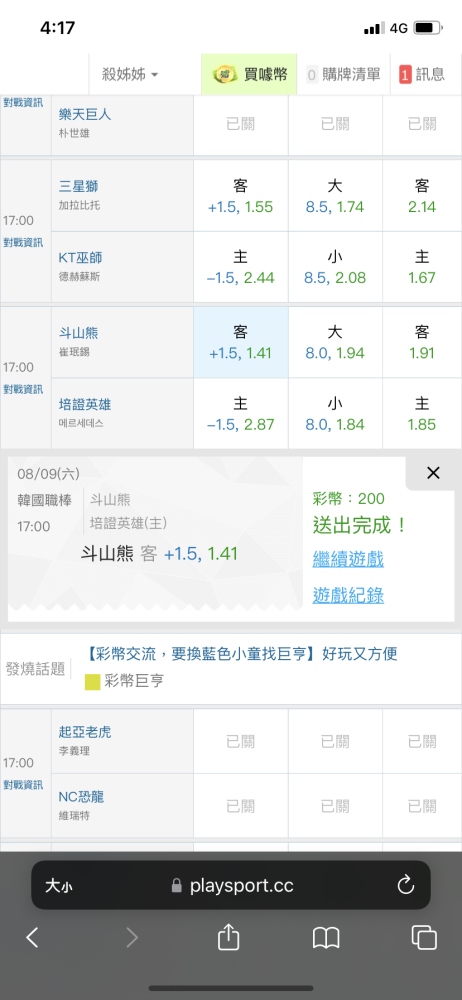The height and width of the screenshot is (1000, 462).
Task: Show Safari tabs overview icon
Action: click(424, 938)
